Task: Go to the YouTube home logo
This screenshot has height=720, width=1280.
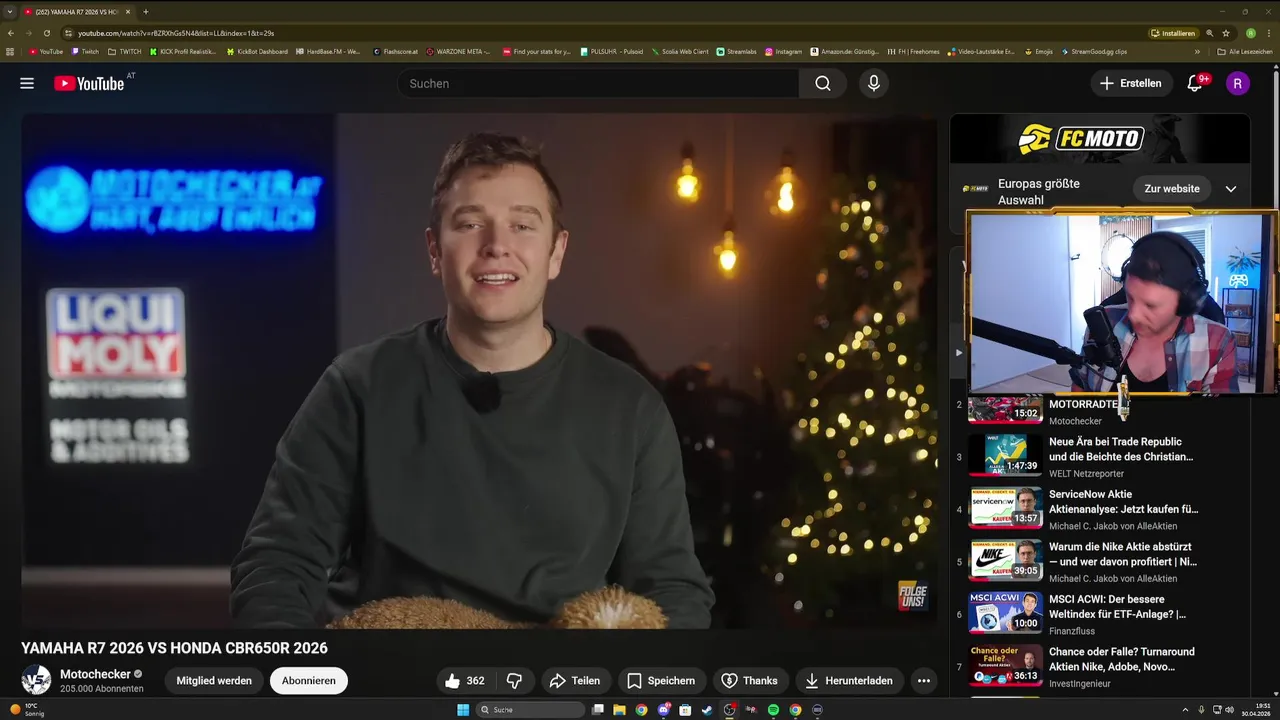Action: click(89, 83)
